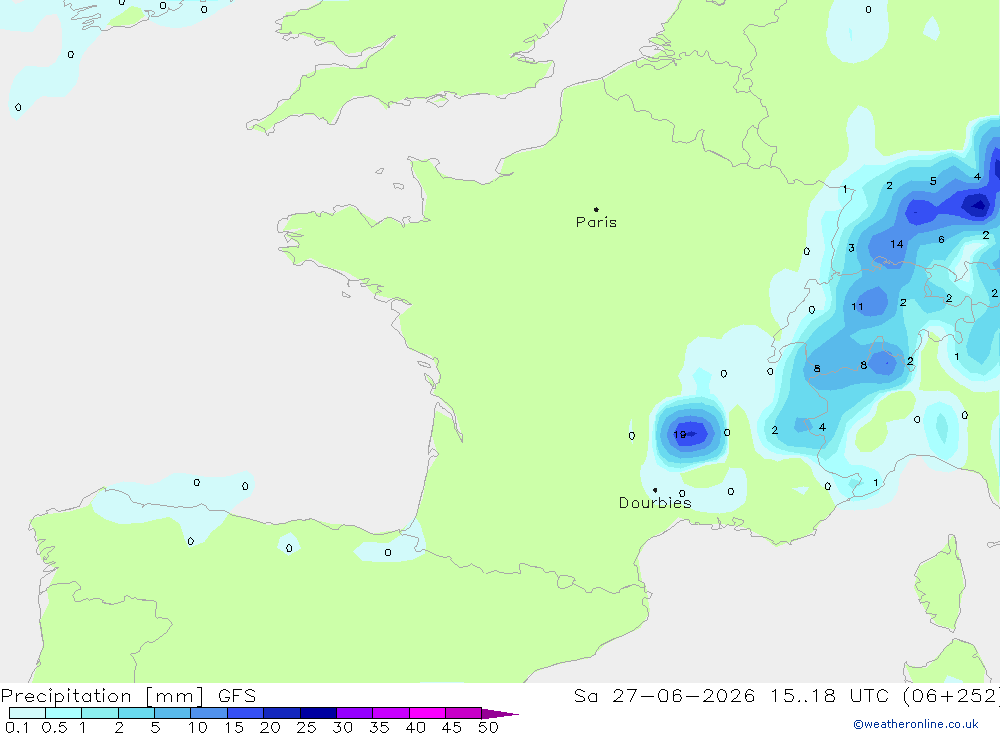
Task: Click the '50' legend scale label
Action: coord(488,727)
